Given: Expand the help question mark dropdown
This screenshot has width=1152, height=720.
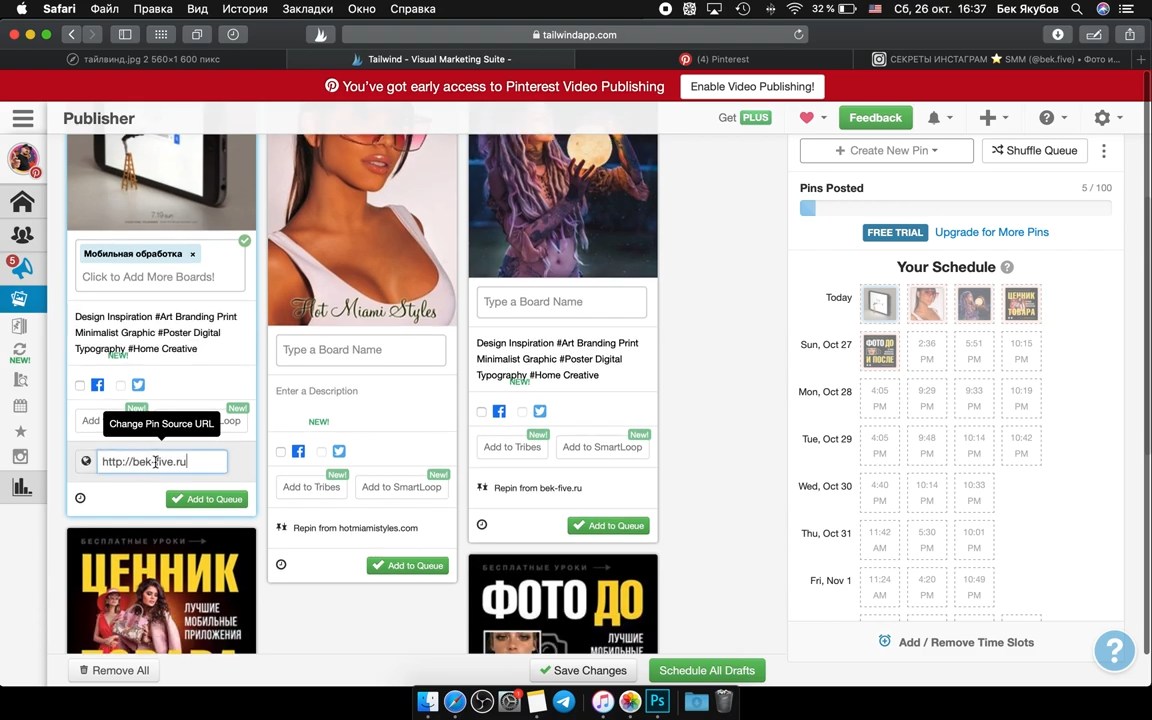Looking at the screenshot, I should (x=1051, y=118).
